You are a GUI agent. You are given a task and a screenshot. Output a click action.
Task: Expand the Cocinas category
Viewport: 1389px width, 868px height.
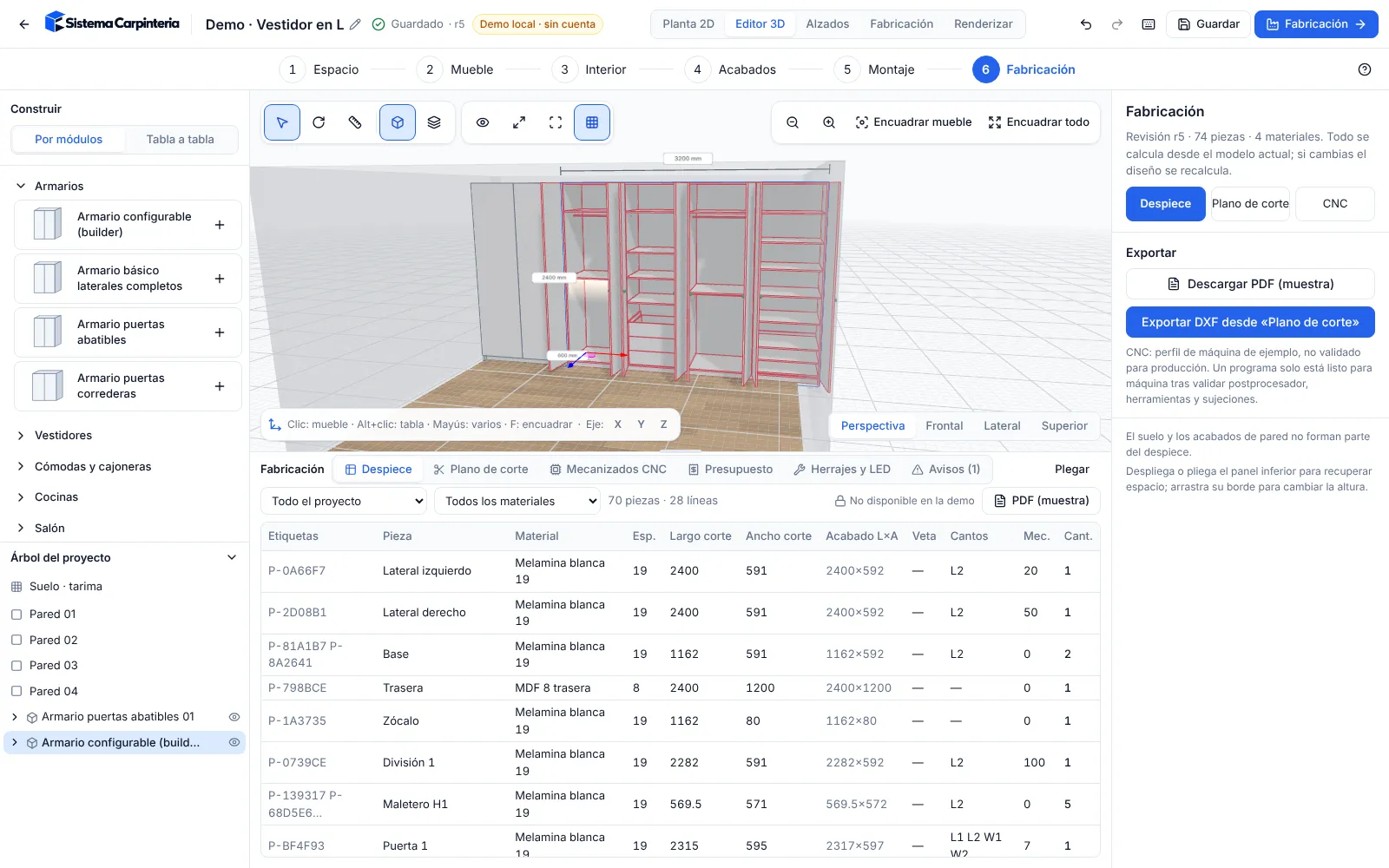tap(21, 497)
